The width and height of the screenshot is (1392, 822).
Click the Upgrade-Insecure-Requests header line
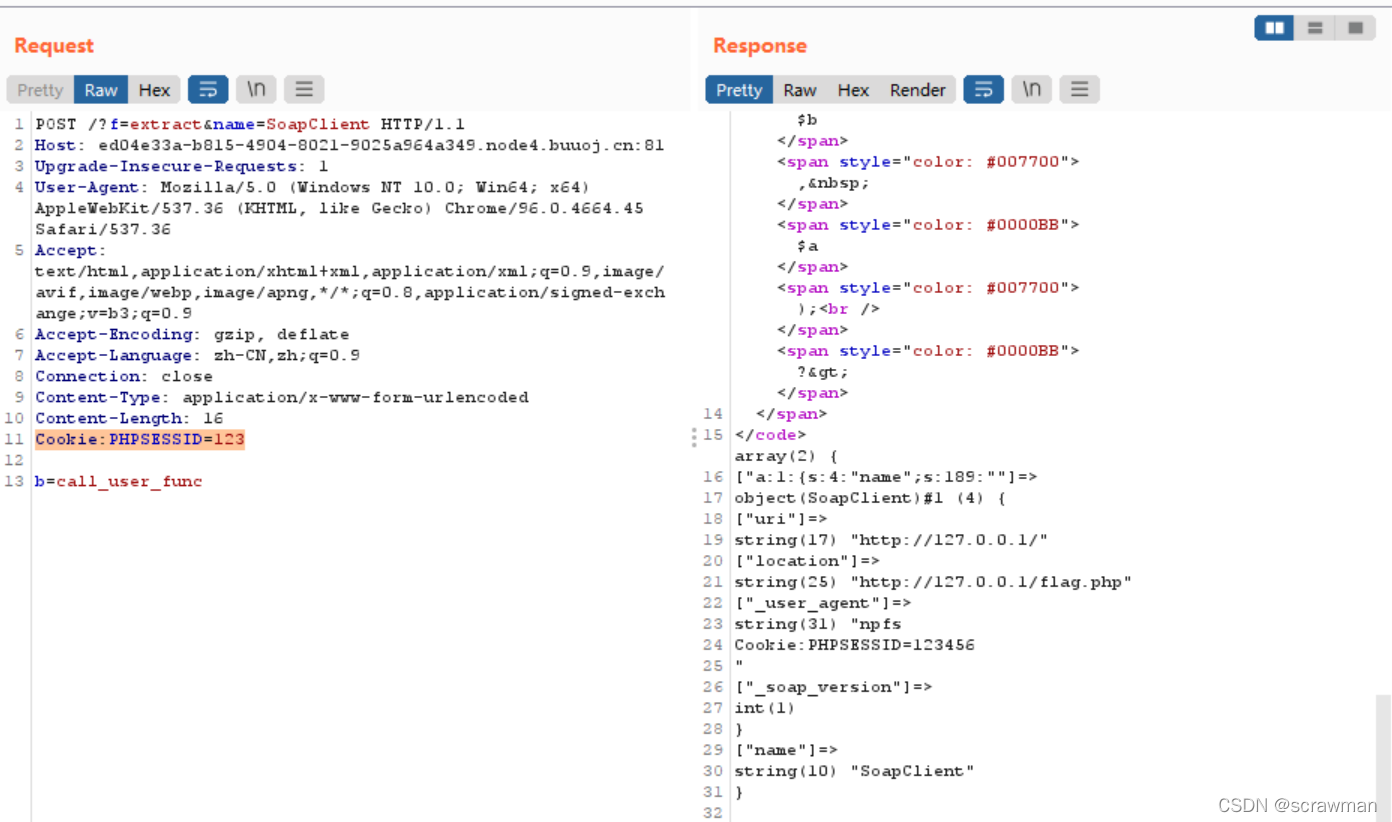[x=181, y=167]
